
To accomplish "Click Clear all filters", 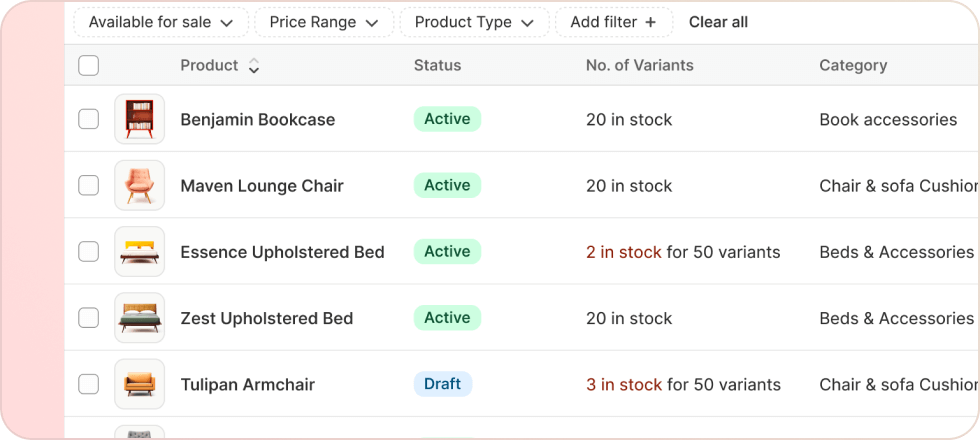I will tap(718, 22).
